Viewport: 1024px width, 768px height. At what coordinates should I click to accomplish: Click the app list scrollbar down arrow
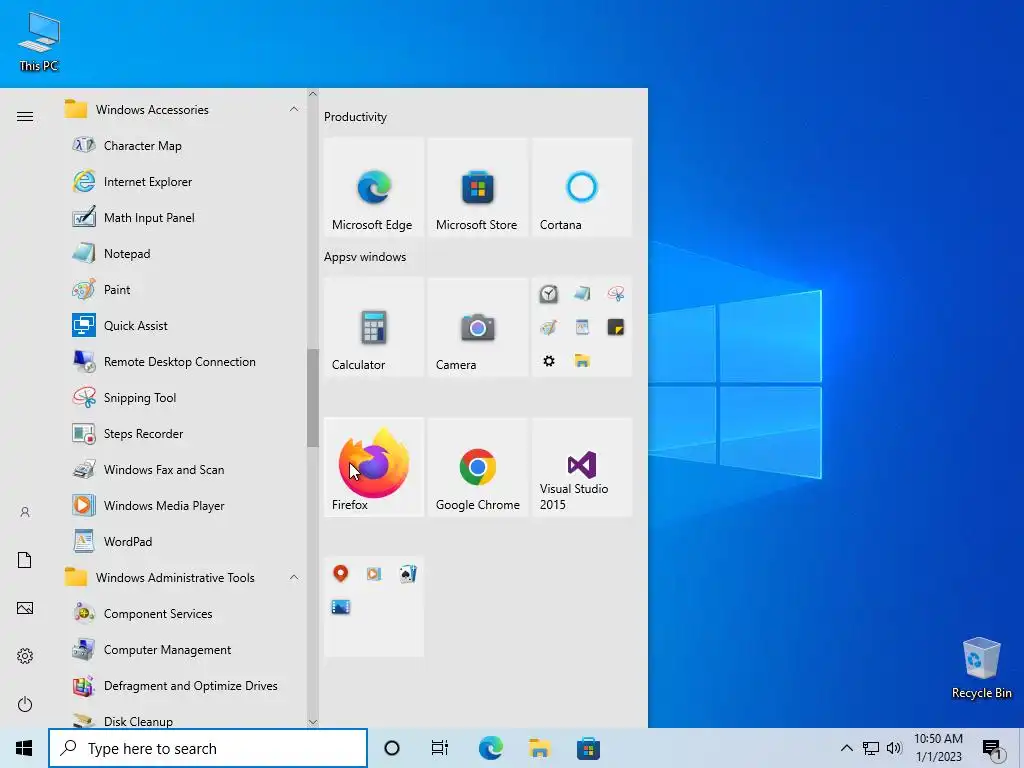tap(313, 722)
